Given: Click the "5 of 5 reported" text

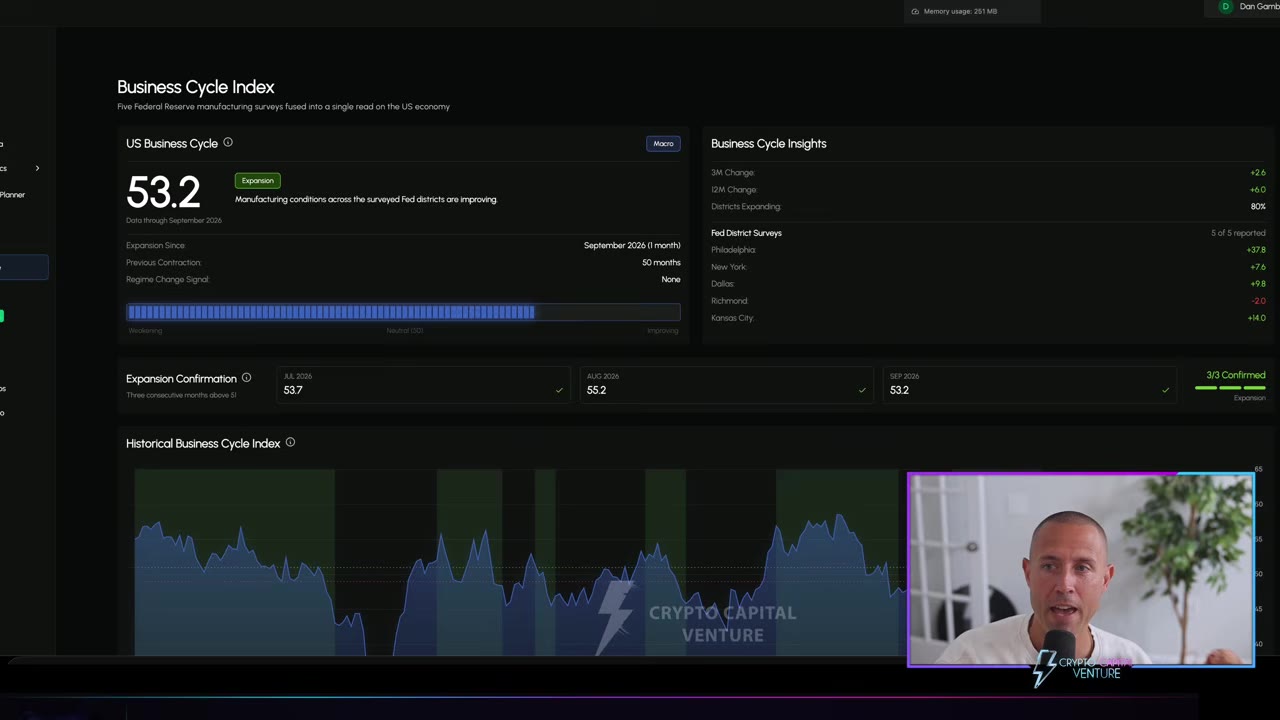Looking at the screenshot, I should click(1238, 233).
